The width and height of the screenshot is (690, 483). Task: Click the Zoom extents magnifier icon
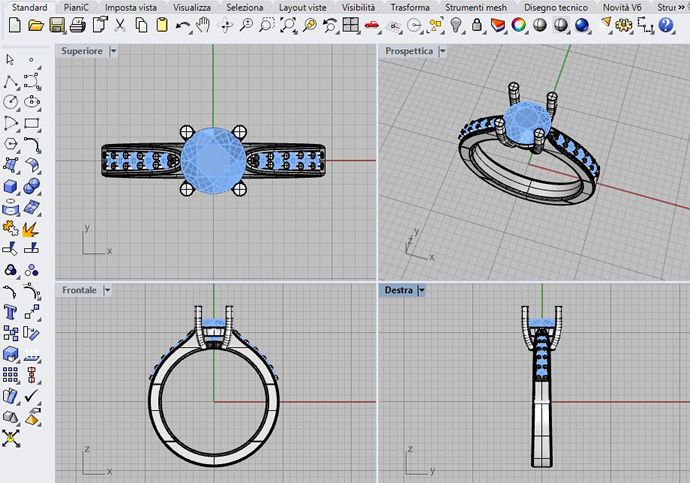(x=288, y=26)
